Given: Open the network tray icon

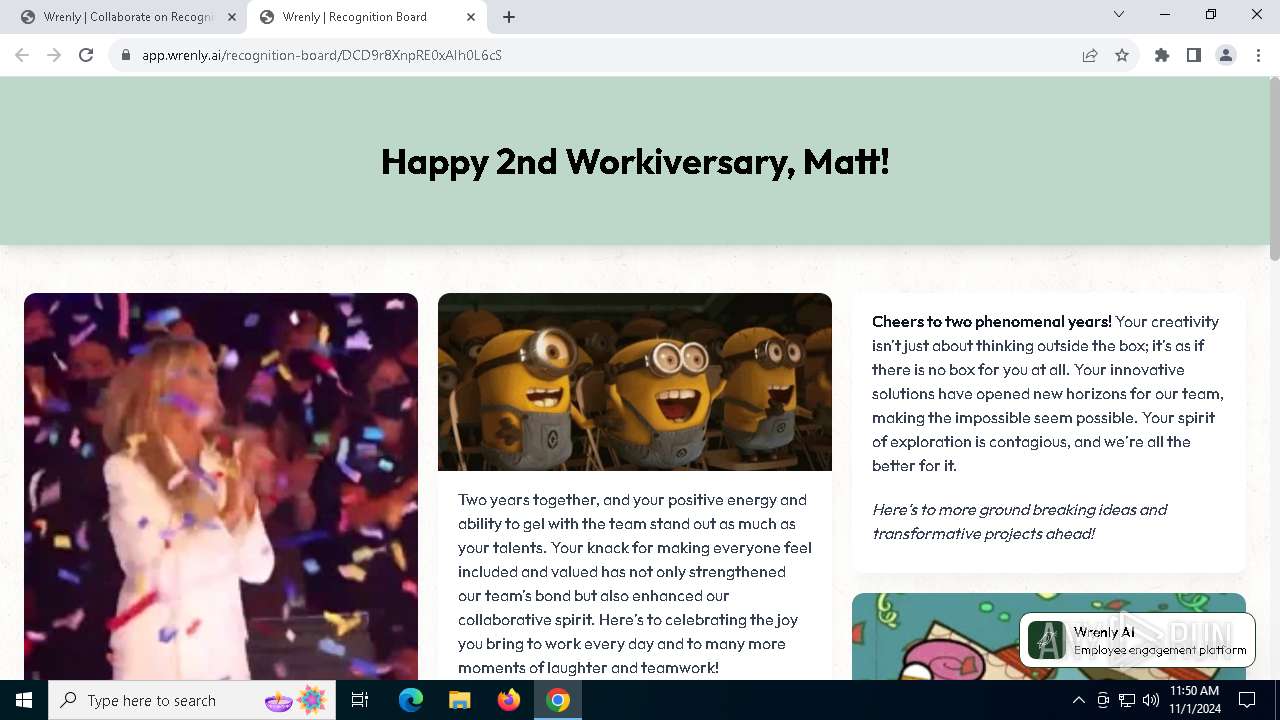Looking at the screenshot, I should click(1127, 700).
